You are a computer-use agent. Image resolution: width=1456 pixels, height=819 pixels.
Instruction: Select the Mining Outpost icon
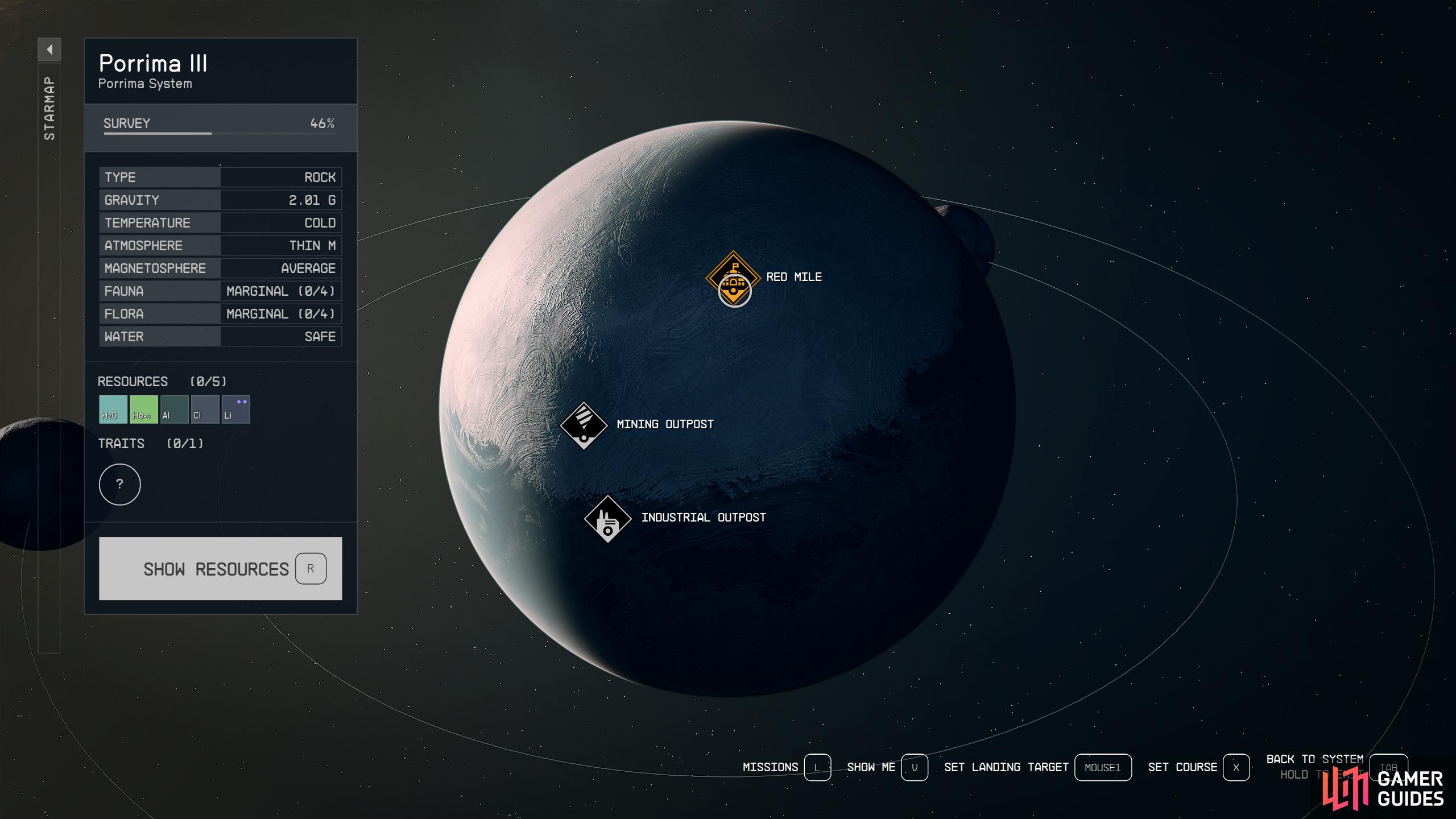(x=584, y=424)
